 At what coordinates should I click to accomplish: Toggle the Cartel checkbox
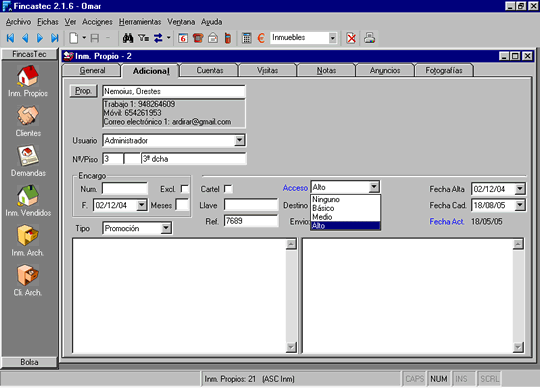click(x=228, y=189)
